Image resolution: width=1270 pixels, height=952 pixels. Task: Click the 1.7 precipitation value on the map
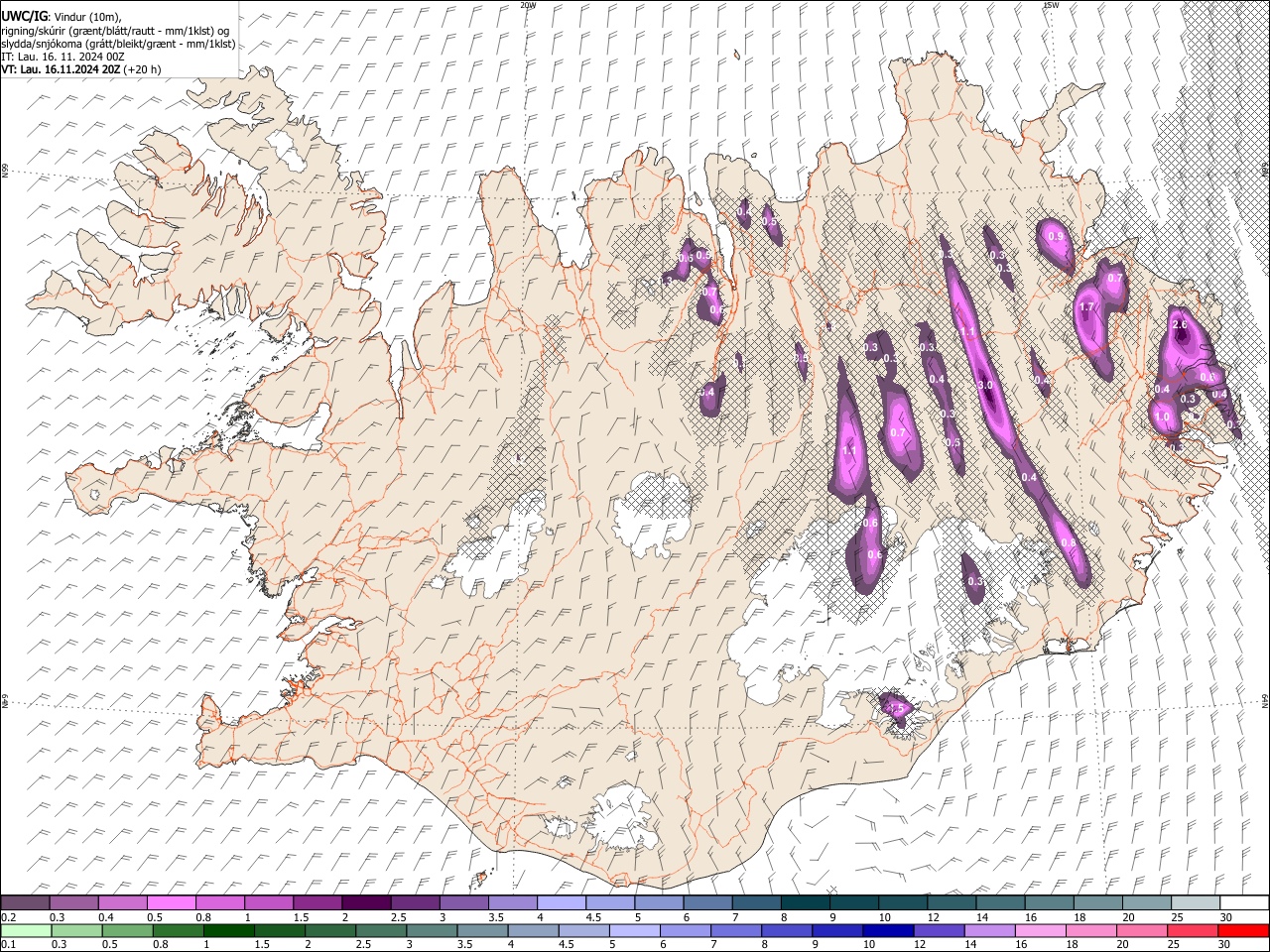point(1086,307)
